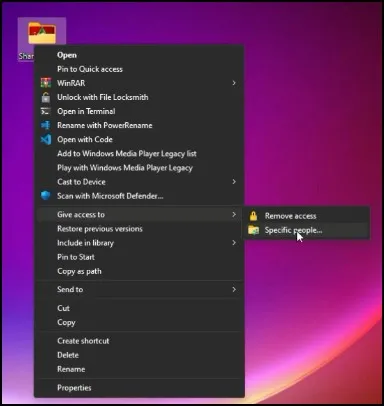Click the yellow lock Remove access icon
Viewport: 384px width, 406px height.
[x=254, y=216]
